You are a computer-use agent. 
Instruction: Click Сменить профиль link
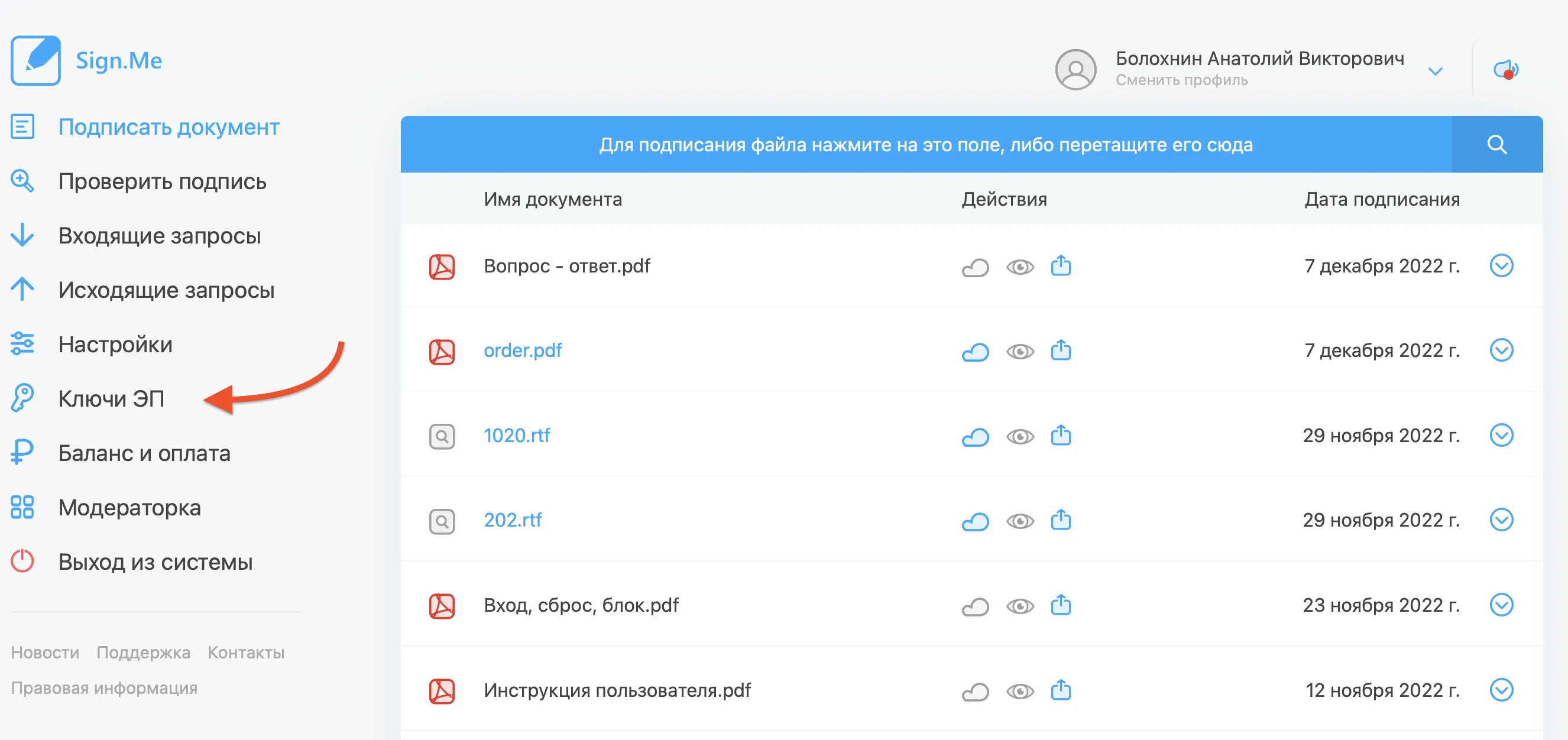point(1181,80)
